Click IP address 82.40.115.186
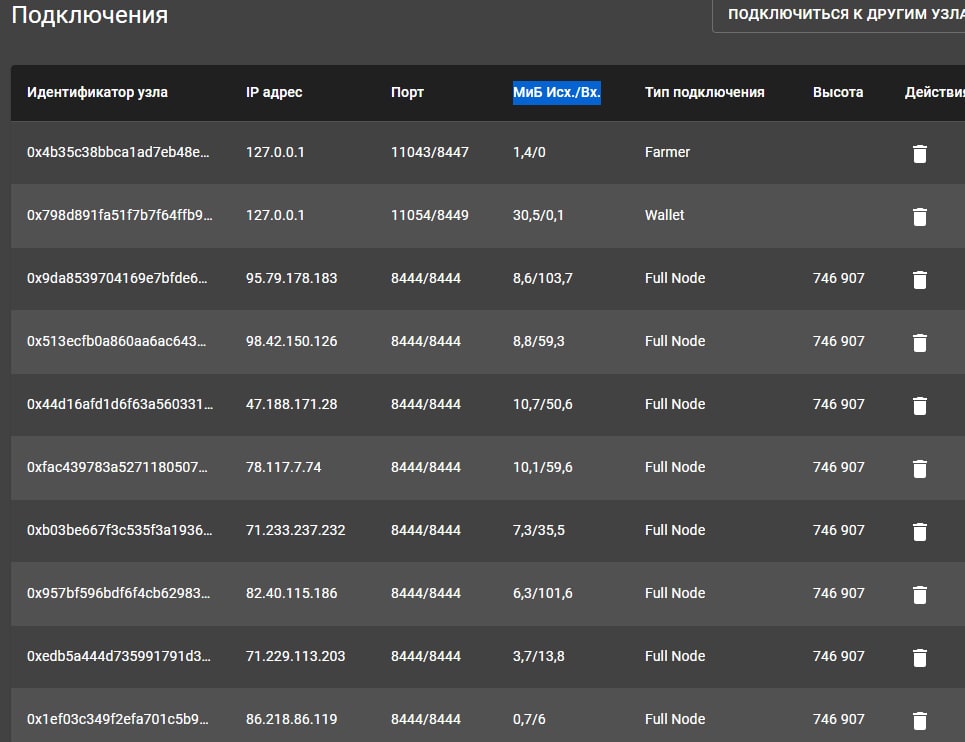 (292, 593)
